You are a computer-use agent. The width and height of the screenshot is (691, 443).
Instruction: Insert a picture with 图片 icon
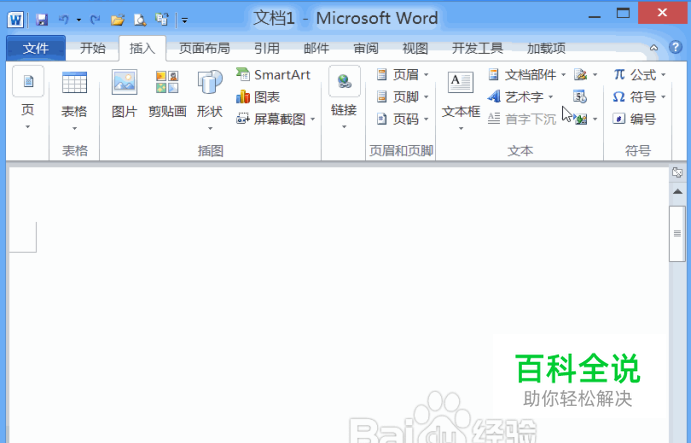click(124, 94)
